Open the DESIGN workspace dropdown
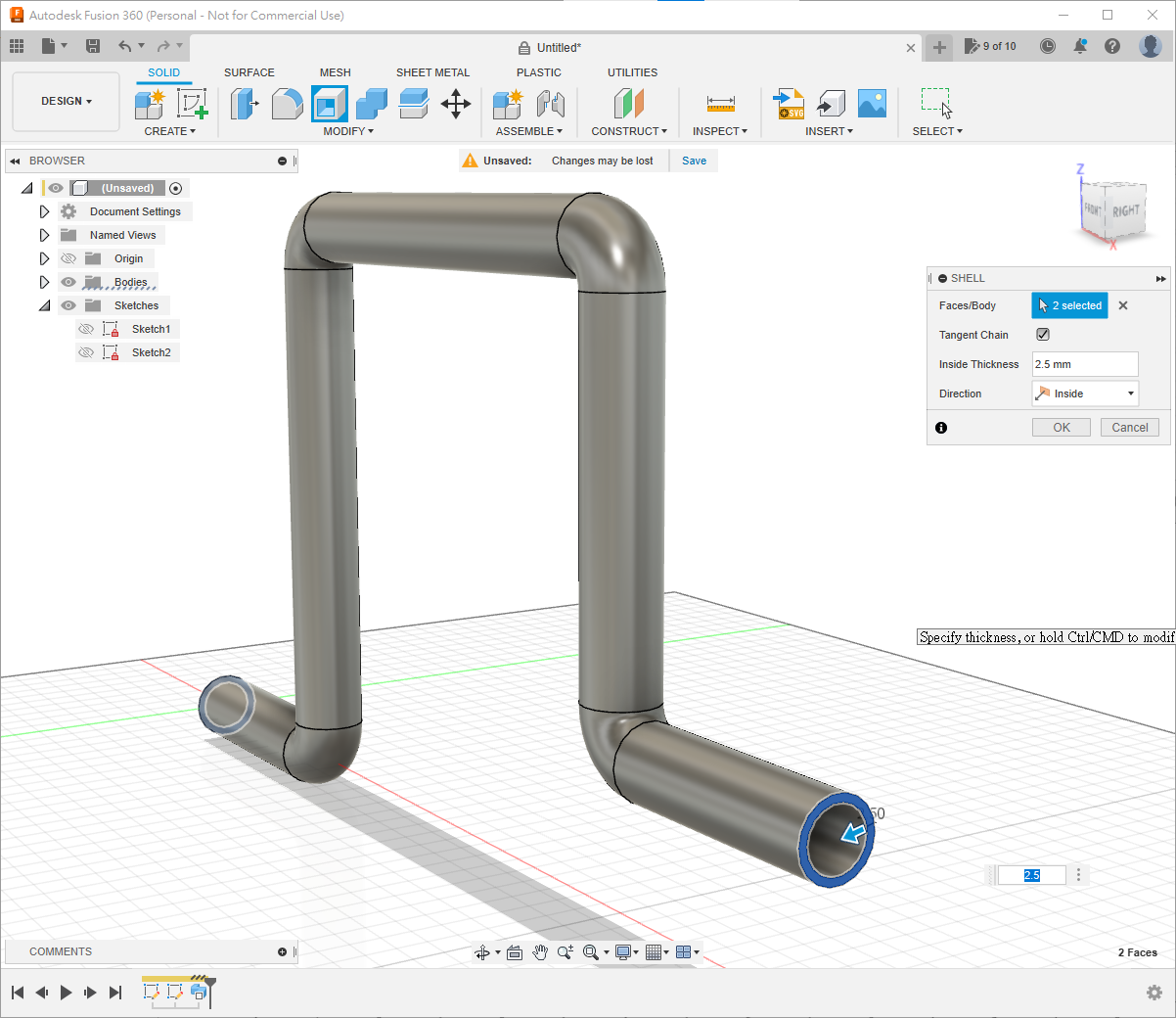 pyautogui.click(x=66, y=102)
